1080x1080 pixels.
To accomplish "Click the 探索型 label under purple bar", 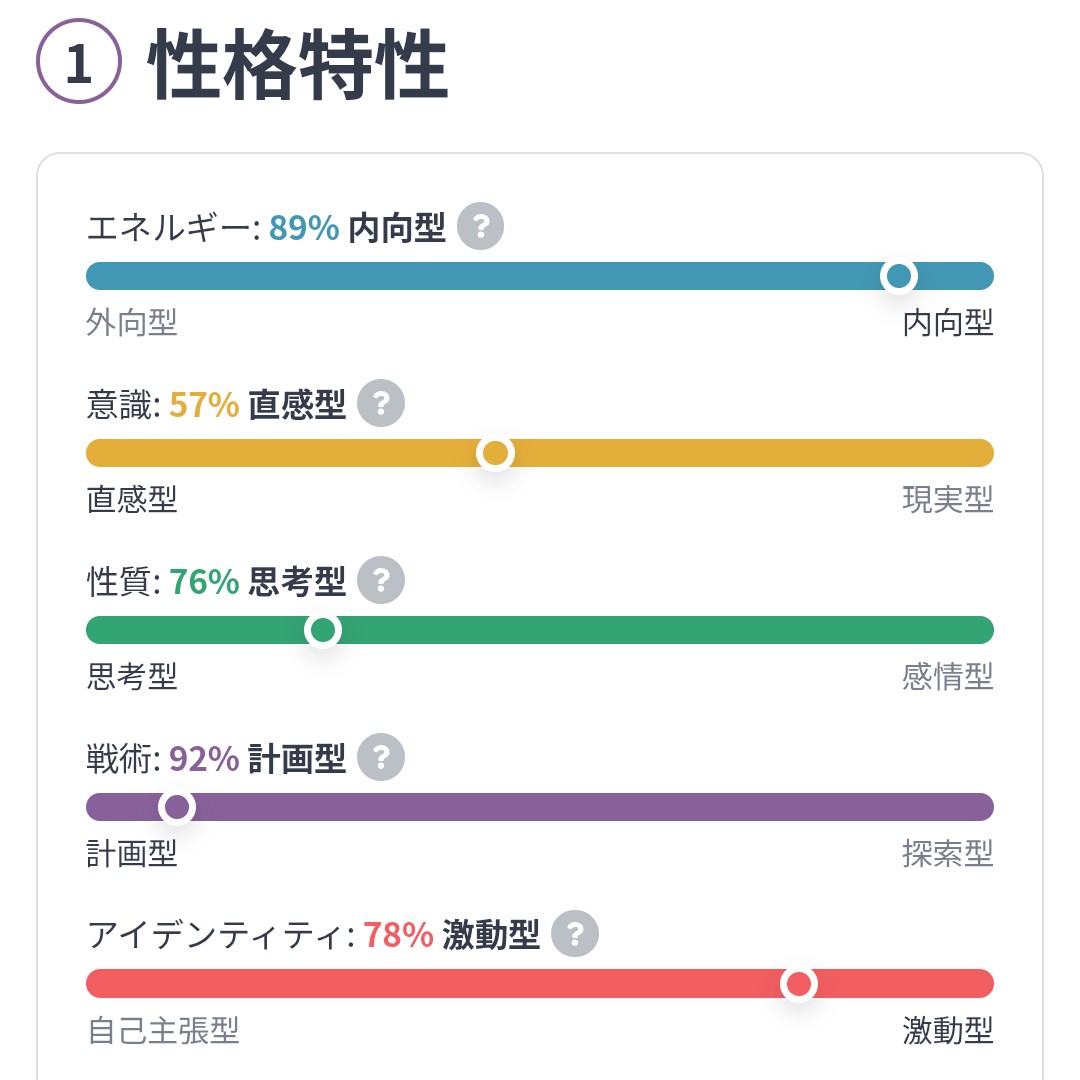I will 947,854.
